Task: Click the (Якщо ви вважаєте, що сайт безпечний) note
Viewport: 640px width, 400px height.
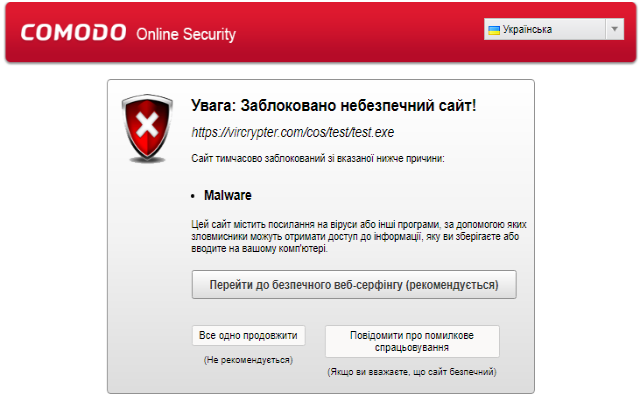Action: 412,372
